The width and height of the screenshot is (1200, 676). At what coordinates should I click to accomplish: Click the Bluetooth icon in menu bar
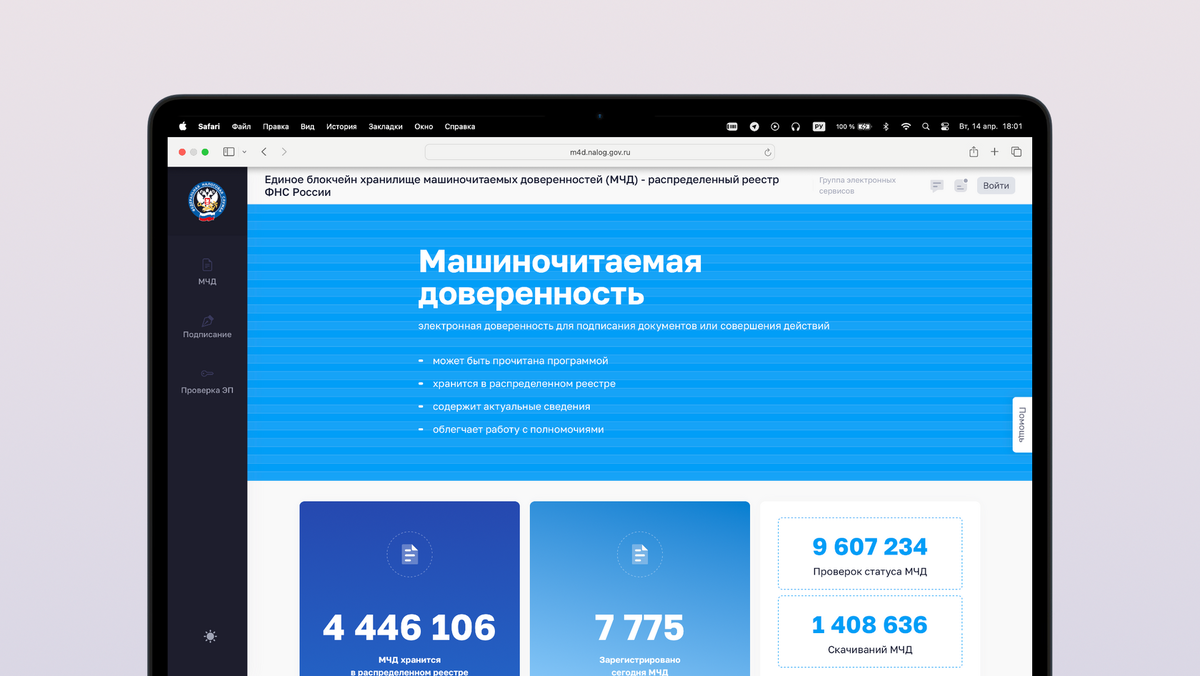pos(885,127)
